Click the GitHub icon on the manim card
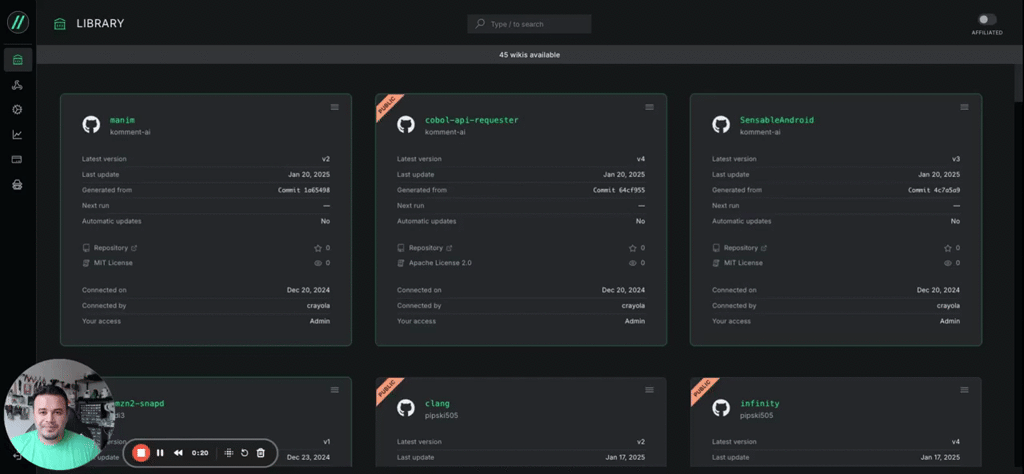This screenshot has width=1024, height=474. 91,125
